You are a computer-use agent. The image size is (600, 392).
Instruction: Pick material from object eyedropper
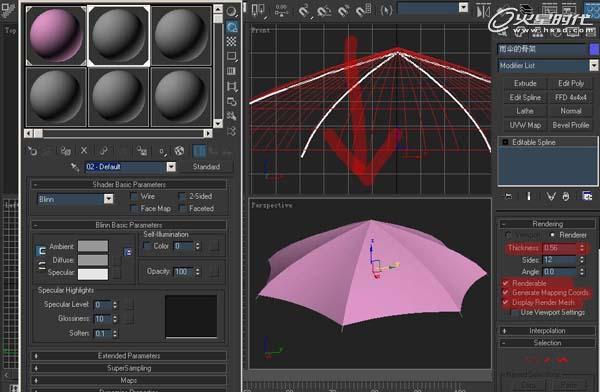(x=74, y=167)
